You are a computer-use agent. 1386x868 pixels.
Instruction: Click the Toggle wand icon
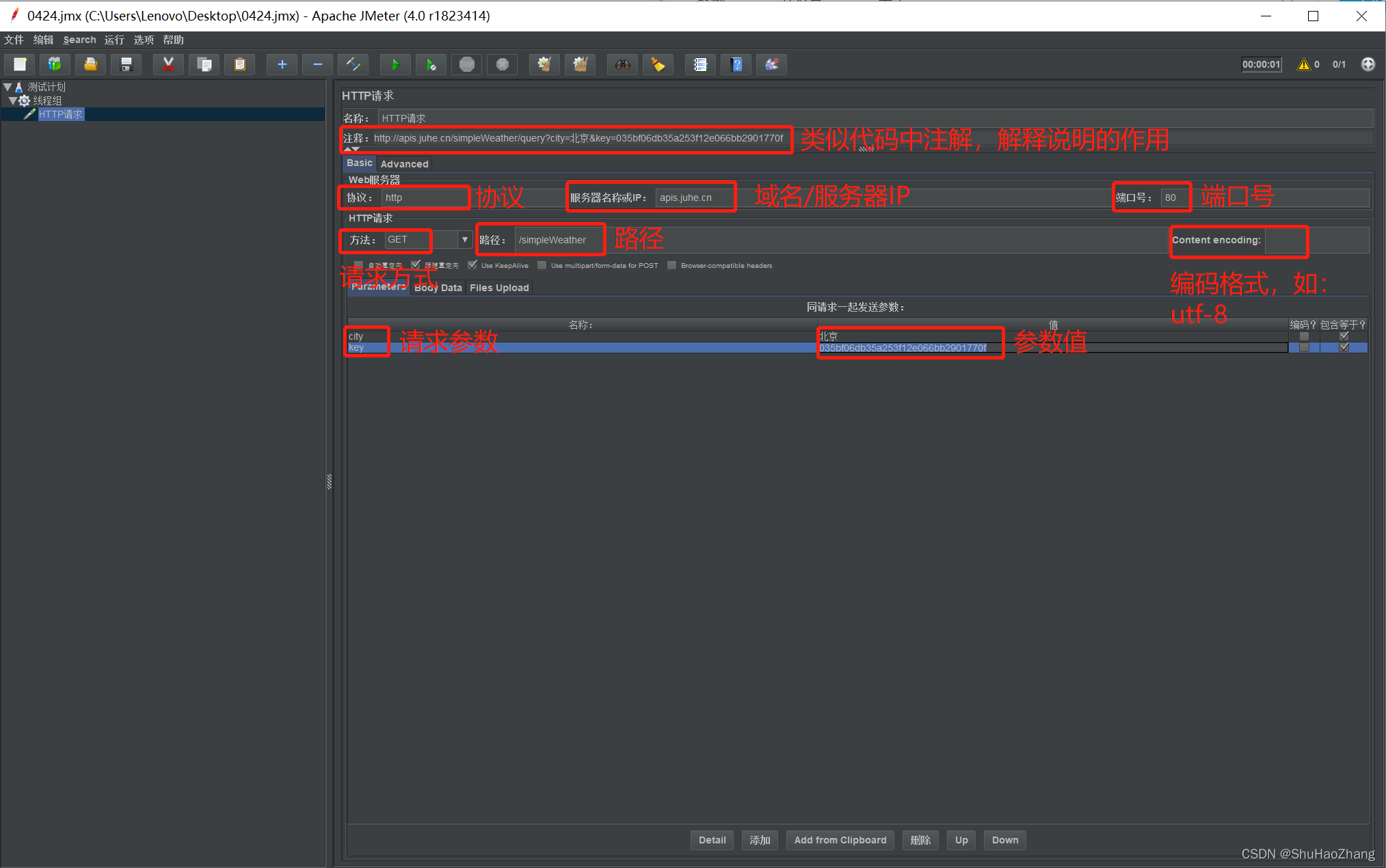354,64
